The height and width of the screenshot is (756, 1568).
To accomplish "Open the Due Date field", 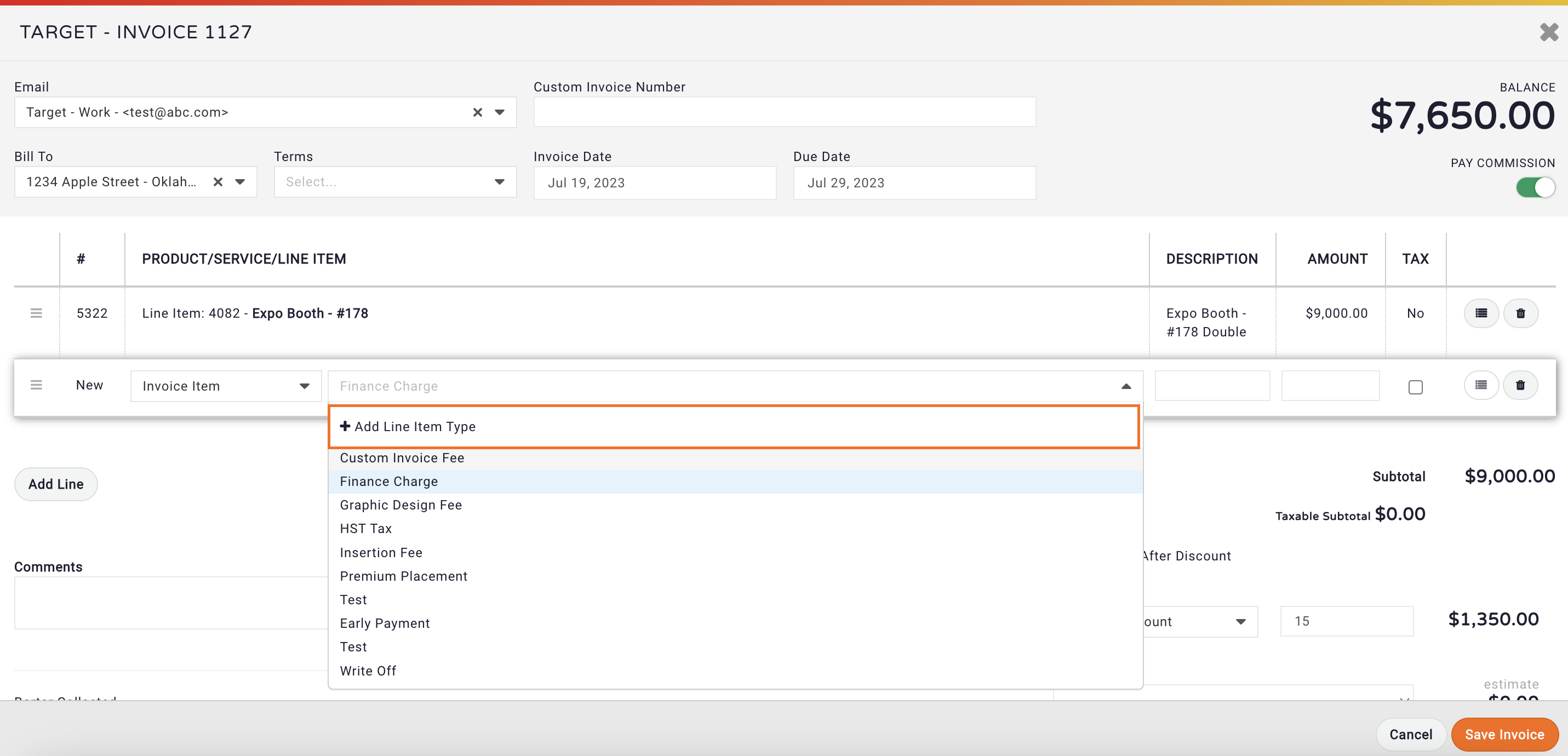I will coord(914,182).
